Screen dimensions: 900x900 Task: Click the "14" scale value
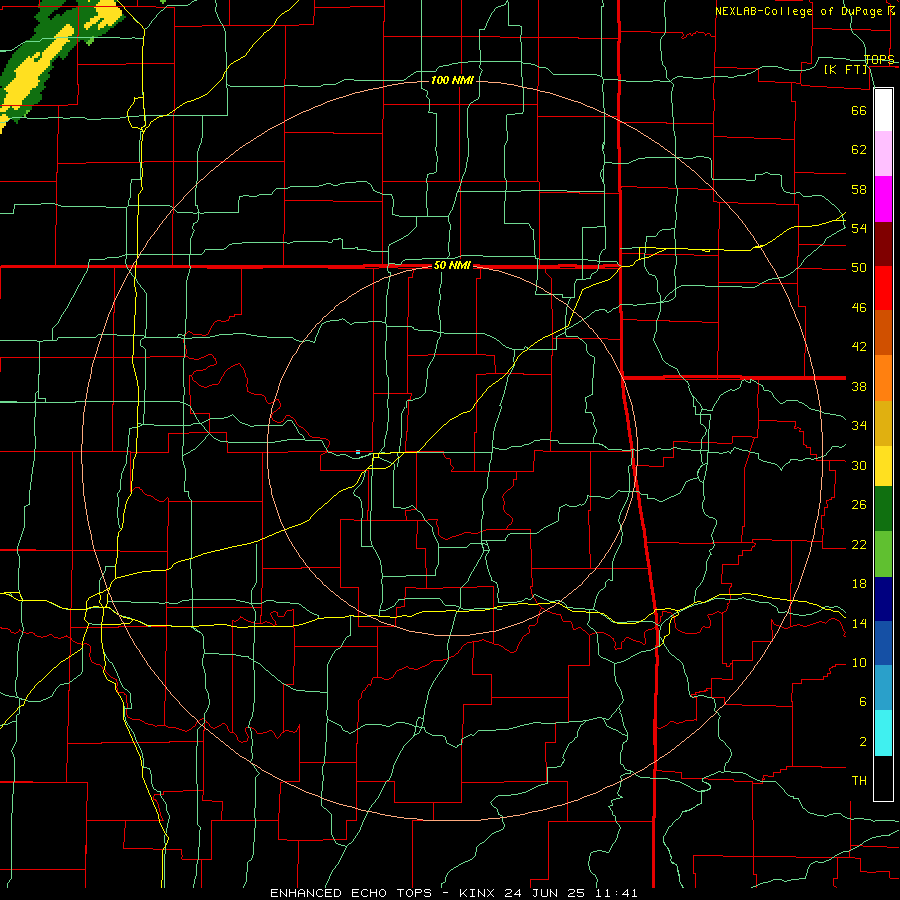click(x=859, y=623)
